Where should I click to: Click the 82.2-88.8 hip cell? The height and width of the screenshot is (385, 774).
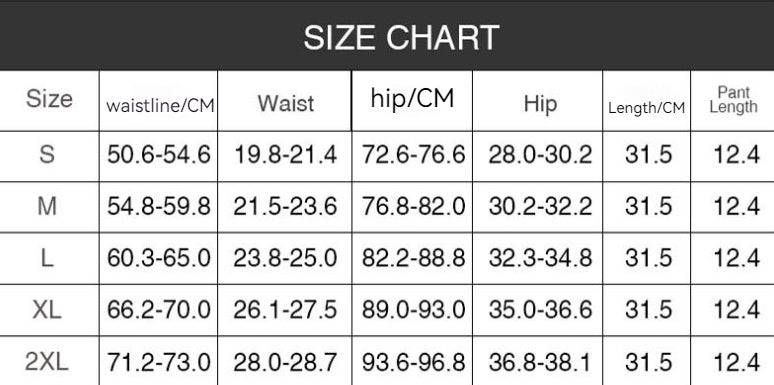(x=413, y=258)
